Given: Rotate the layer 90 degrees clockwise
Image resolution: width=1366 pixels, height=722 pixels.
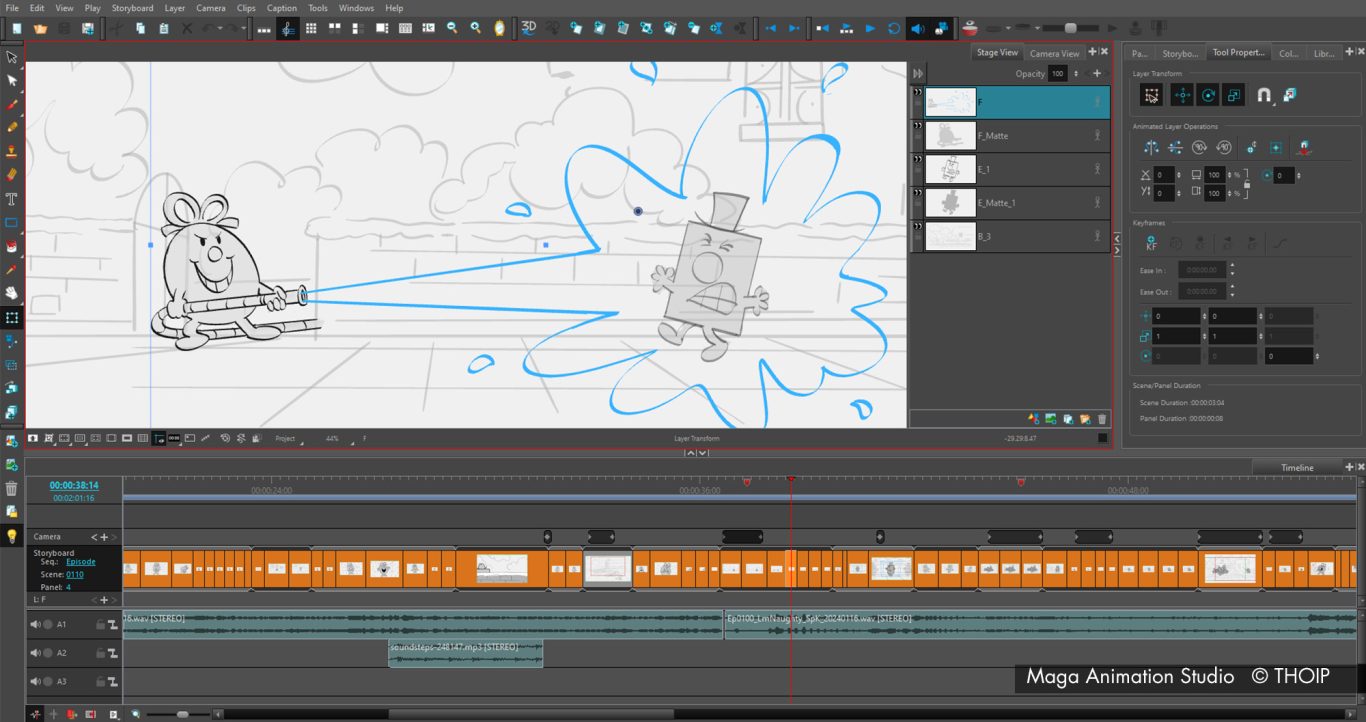Looking at the screenshot, I should point(1200,147).
